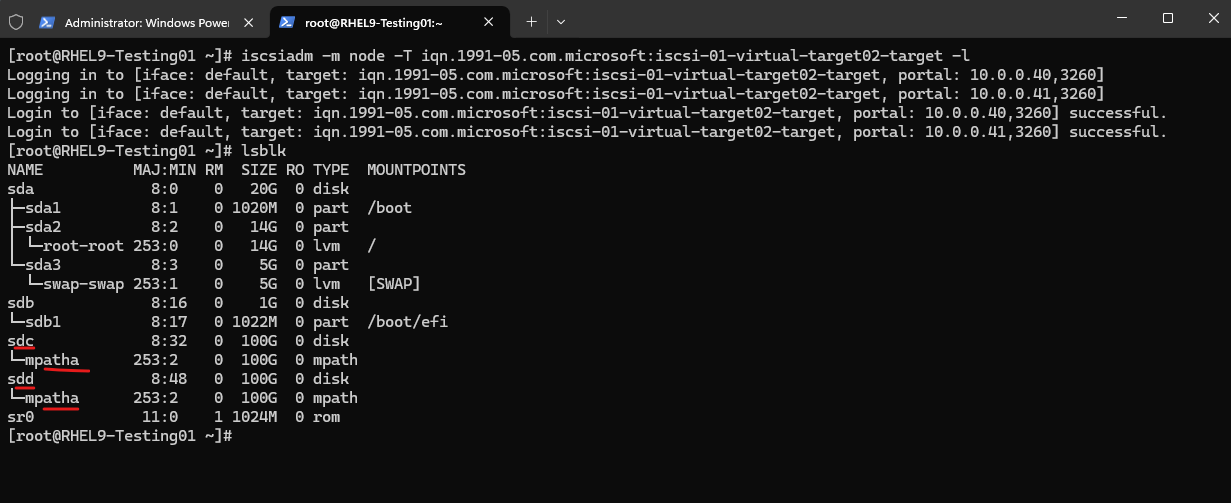Click the /boot/efi mount point text
Screen dimensions: 1231x503
(x=408, y=322)
